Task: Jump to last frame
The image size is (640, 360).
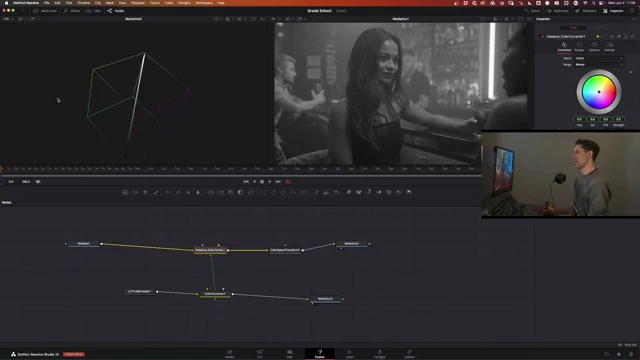Action: click(278, 182)
